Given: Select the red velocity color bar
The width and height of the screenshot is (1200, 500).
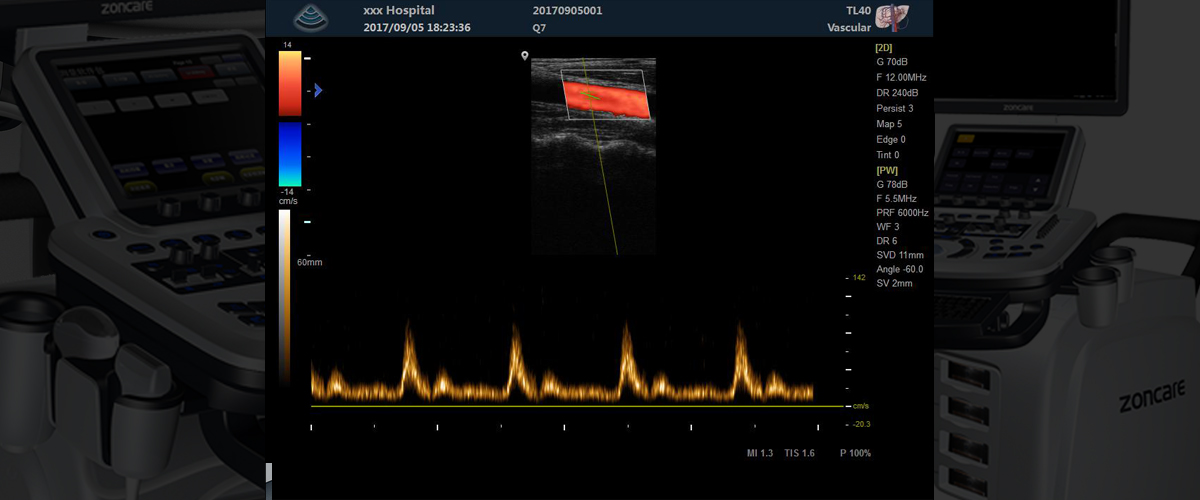Looking at the screenshot, I should click(x=290, y=84).
